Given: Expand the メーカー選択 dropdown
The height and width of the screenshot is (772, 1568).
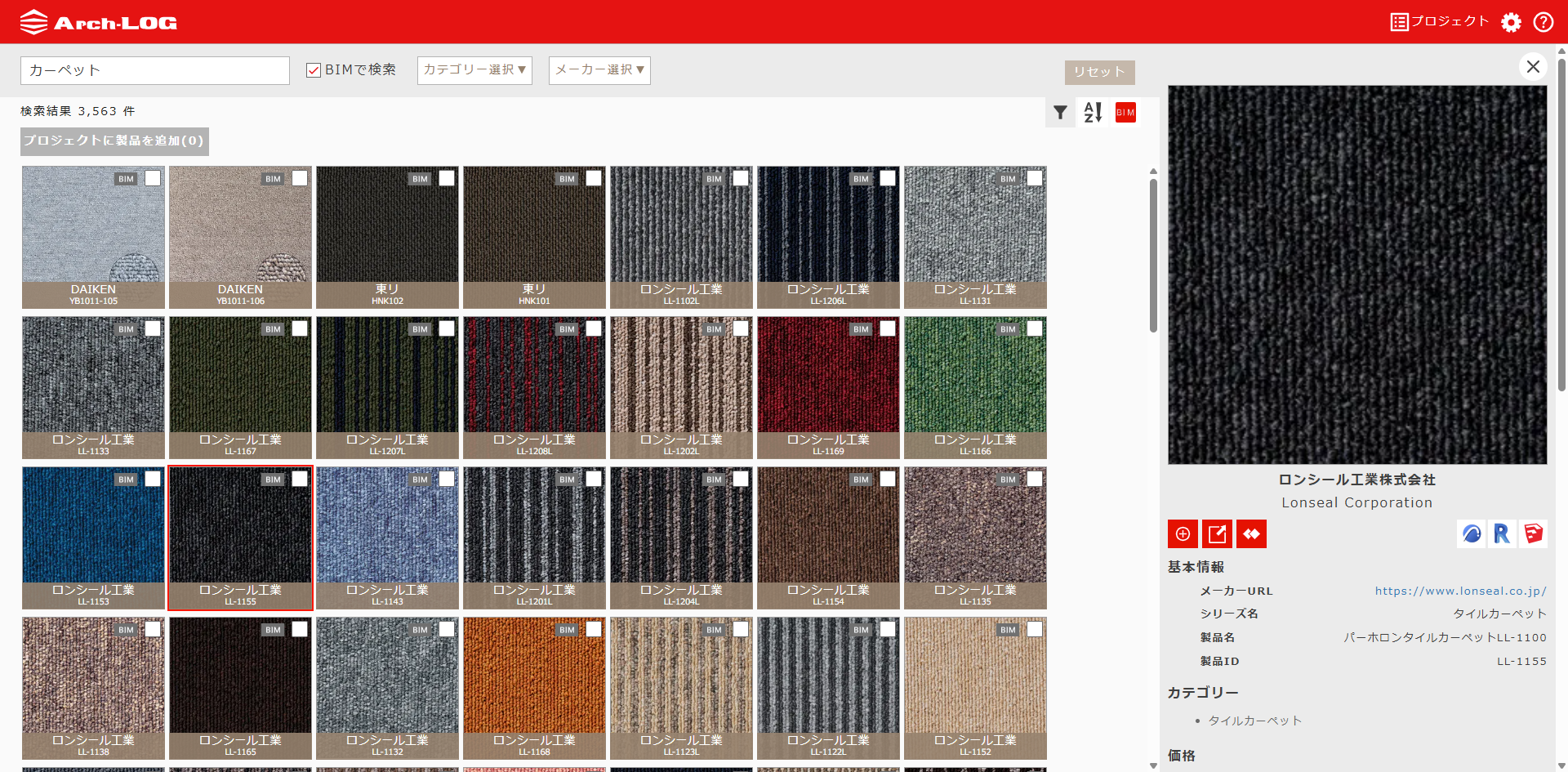Looking at the screenshot, I should (599, 70).
